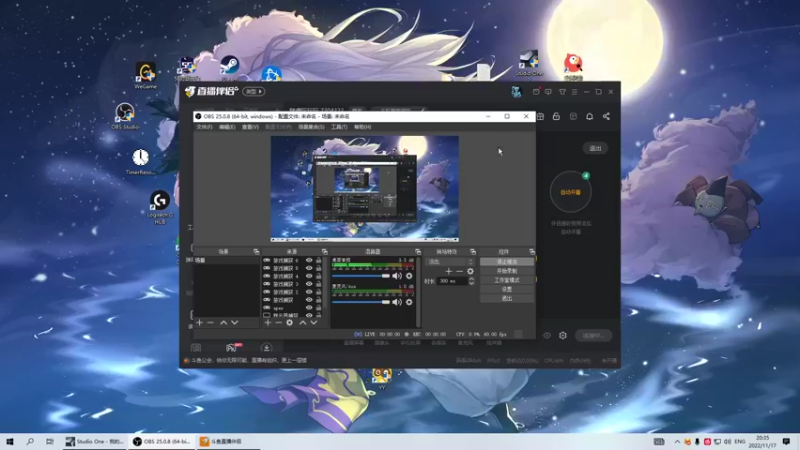Toggle visibility of 游戏捕获 3 source

[x=309, y=284]
